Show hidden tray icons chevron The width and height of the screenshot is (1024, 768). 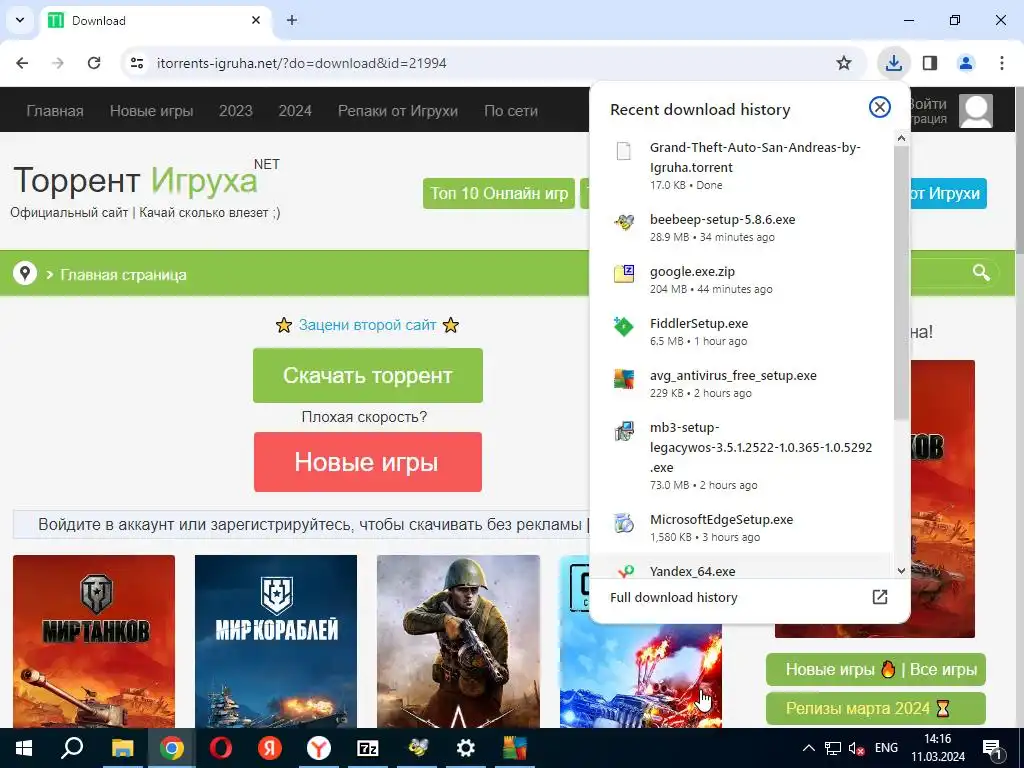coord(808,748)
